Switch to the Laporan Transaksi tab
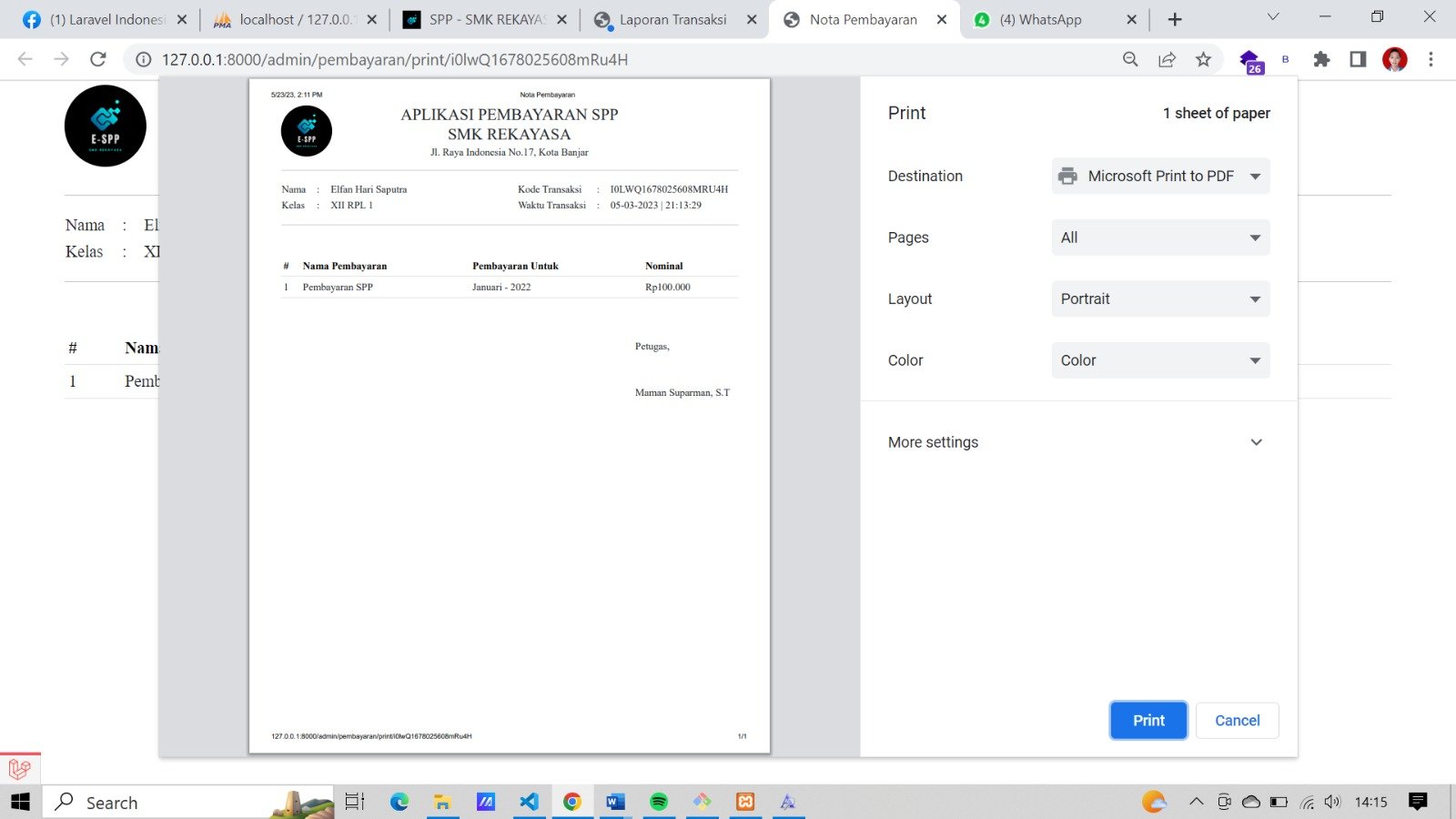This screenshot has height=819, width=1456. [x=672, y=20]
